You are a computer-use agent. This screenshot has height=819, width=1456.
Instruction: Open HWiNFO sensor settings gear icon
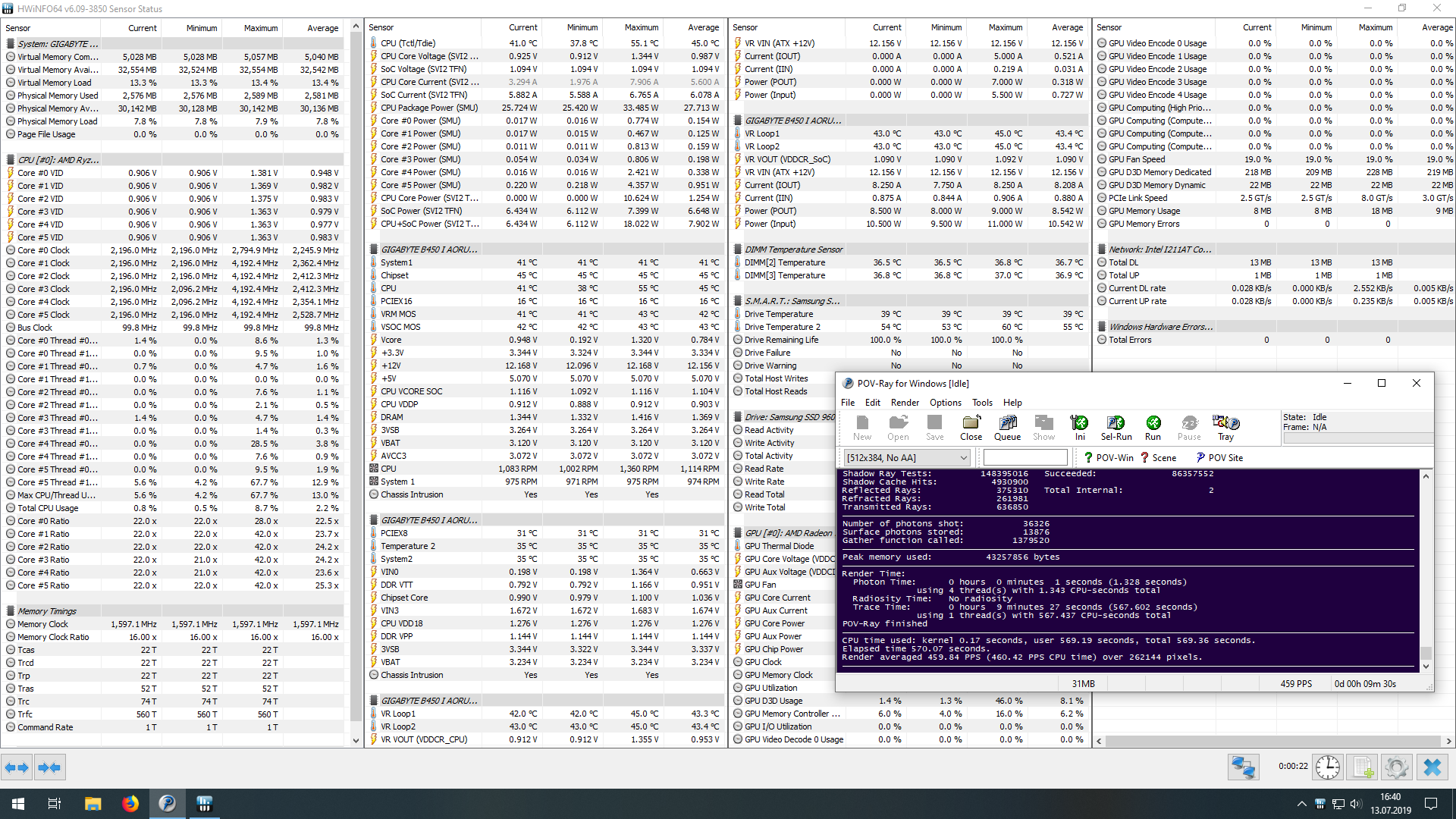pyautogui.click(x=1397, y=767)
